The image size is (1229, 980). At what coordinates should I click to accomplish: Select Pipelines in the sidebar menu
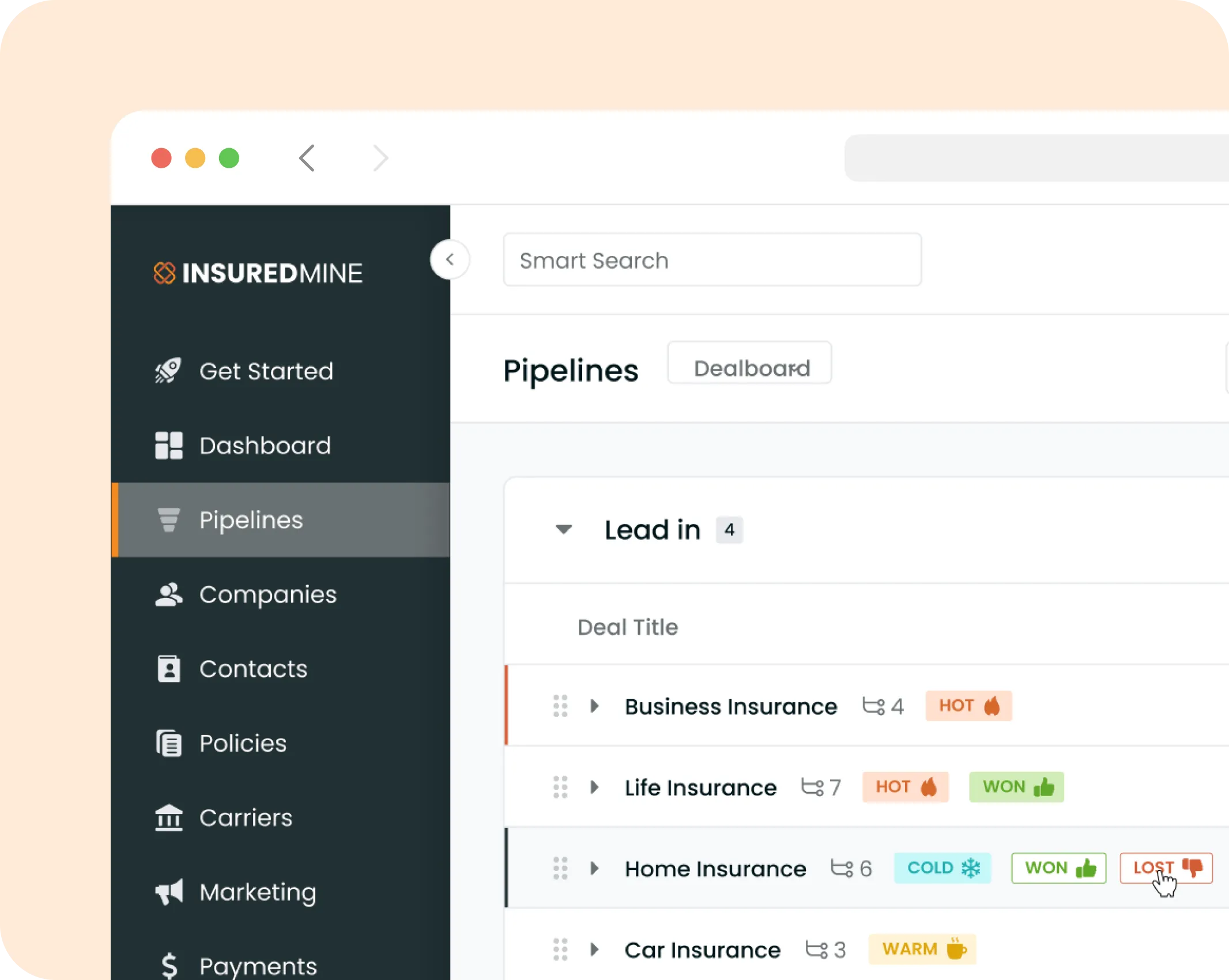[251, 520]
